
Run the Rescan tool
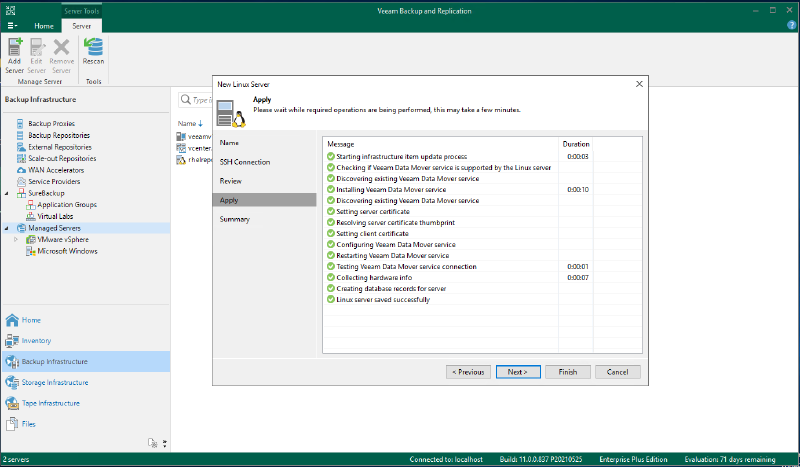coord(93,52)
